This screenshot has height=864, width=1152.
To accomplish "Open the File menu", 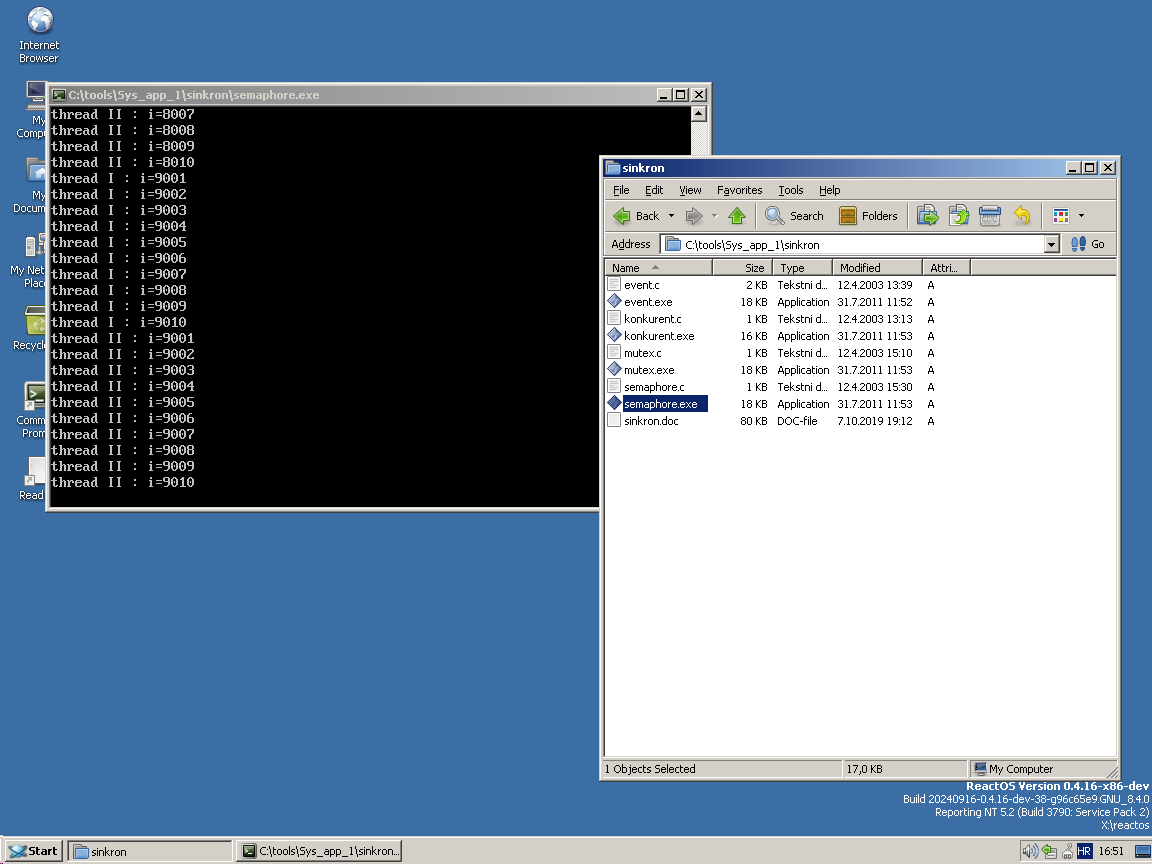I will point(621,190).
